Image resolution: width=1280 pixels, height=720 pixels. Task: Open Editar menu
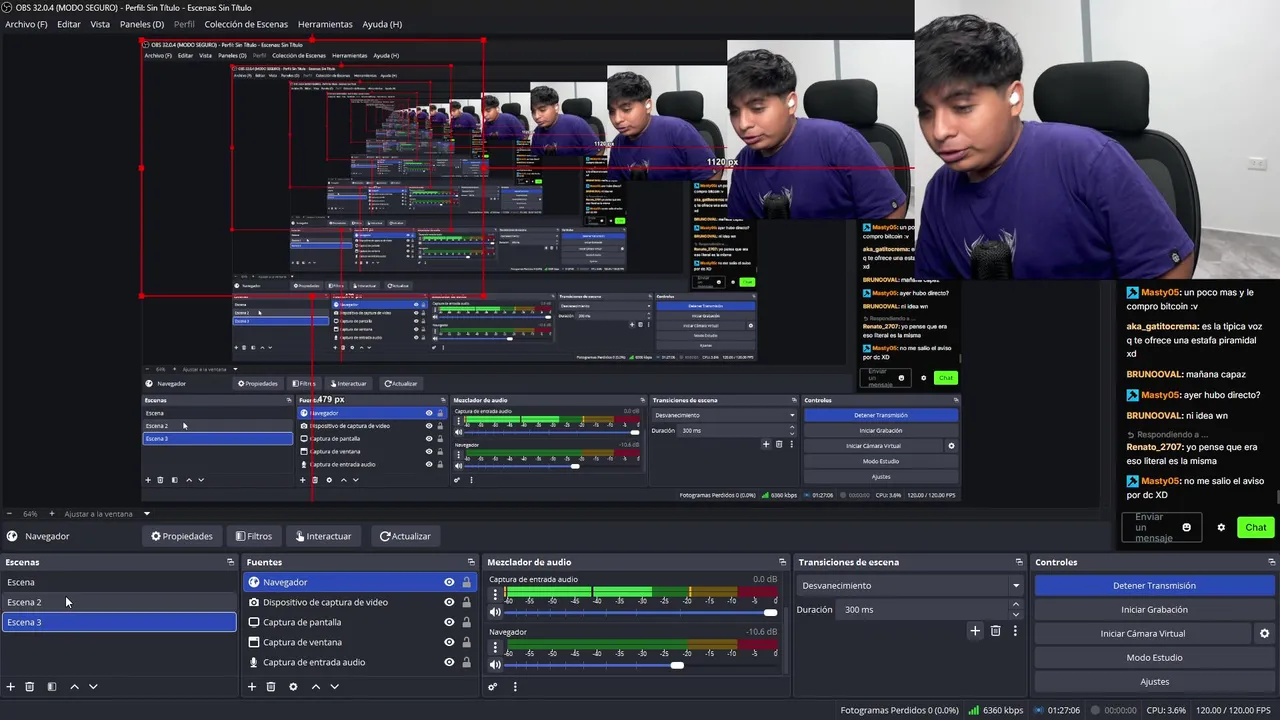(69, 24)
